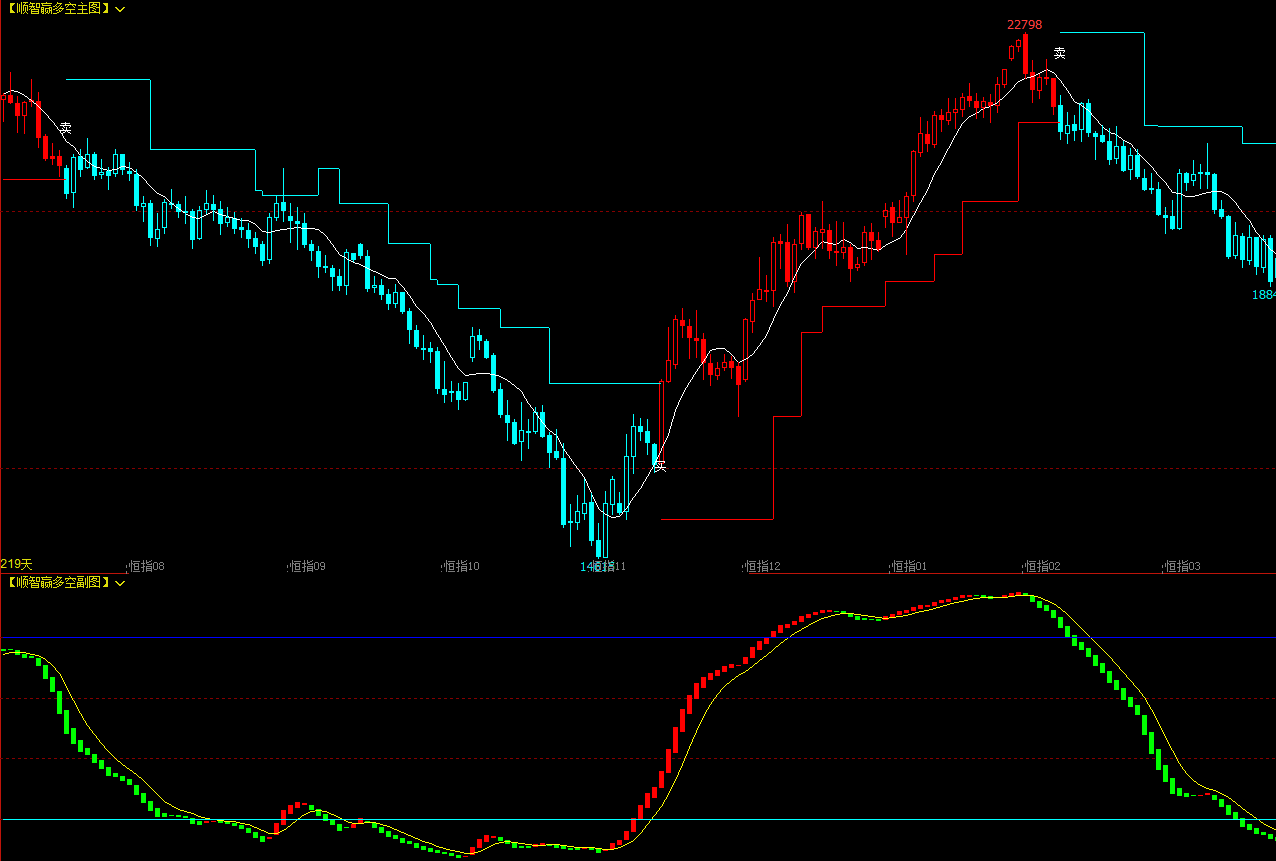The height and width of the screenshot is (861, 1276).
Task: Click the 卖 signal near the 22798 peak
Action: click(x=1060, y=53)
